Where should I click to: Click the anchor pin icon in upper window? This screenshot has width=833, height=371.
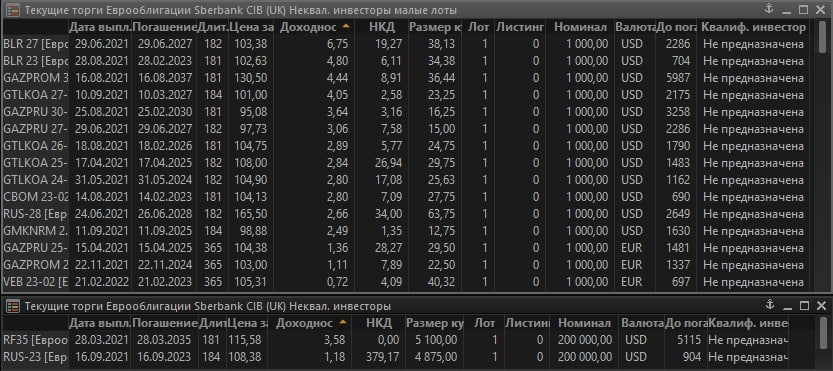[768, 9]
